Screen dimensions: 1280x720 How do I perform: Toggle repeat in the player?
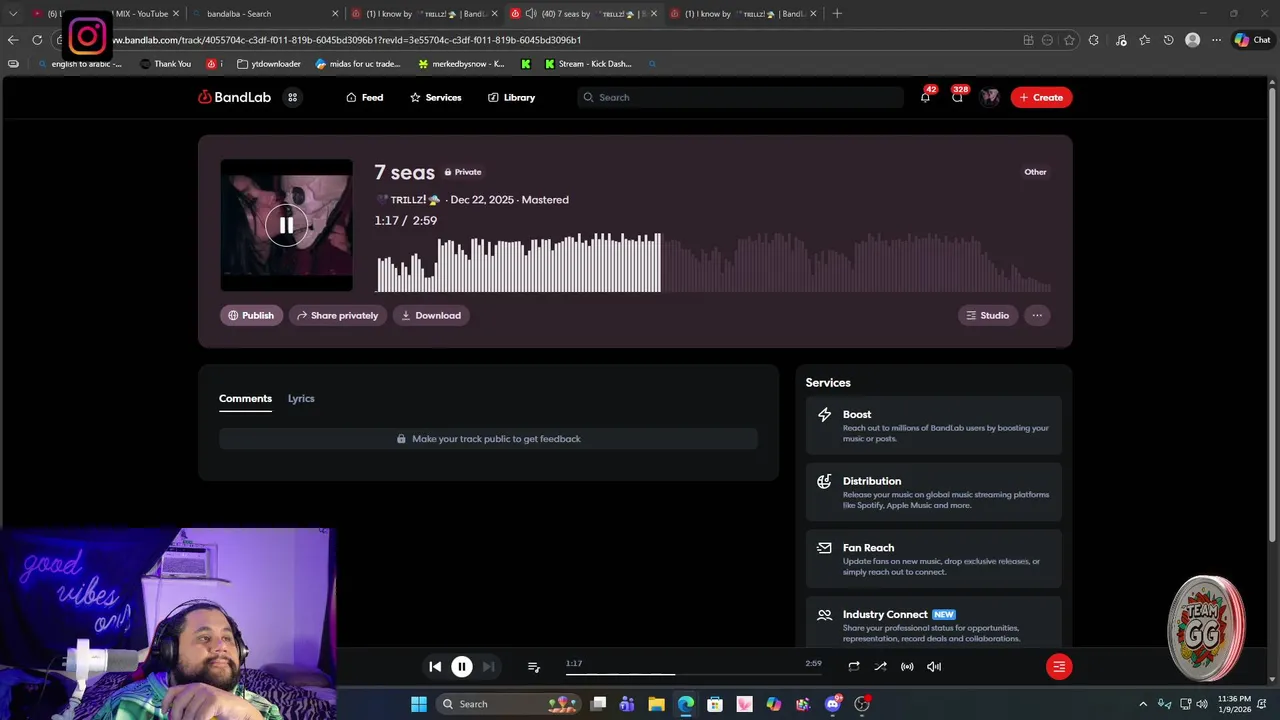[854, 667]
